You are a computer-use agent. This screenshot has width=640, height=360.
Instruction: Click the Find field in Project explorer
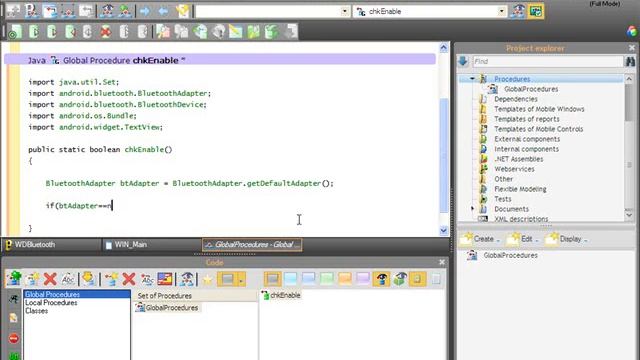point(547,61)
